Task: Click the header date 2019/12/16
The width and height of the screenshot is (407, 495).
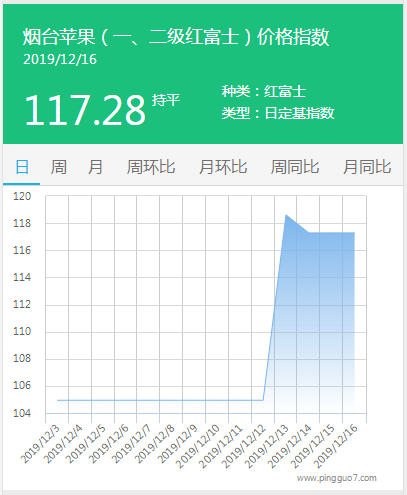Action: (60, 59)
